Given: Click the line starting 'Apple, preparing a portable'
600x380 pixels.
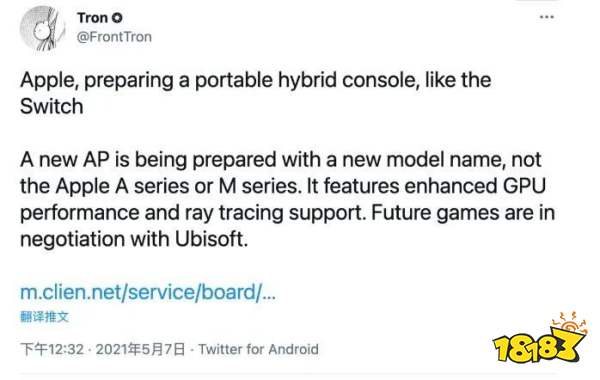Looking at the screenshot, I should (256, 81).
